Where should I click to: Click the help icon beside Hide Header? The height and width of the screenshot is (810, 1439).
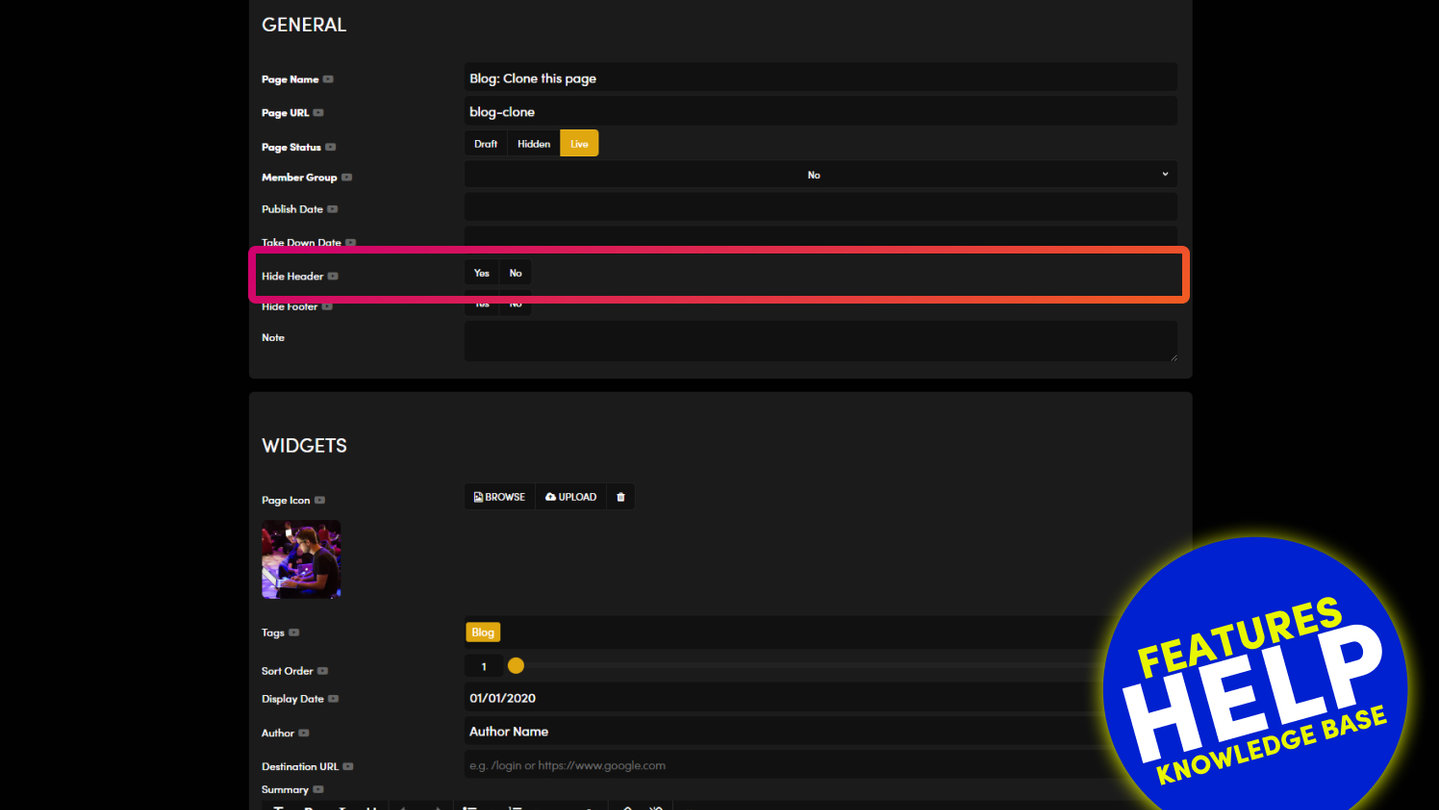(x=333, y=276)
